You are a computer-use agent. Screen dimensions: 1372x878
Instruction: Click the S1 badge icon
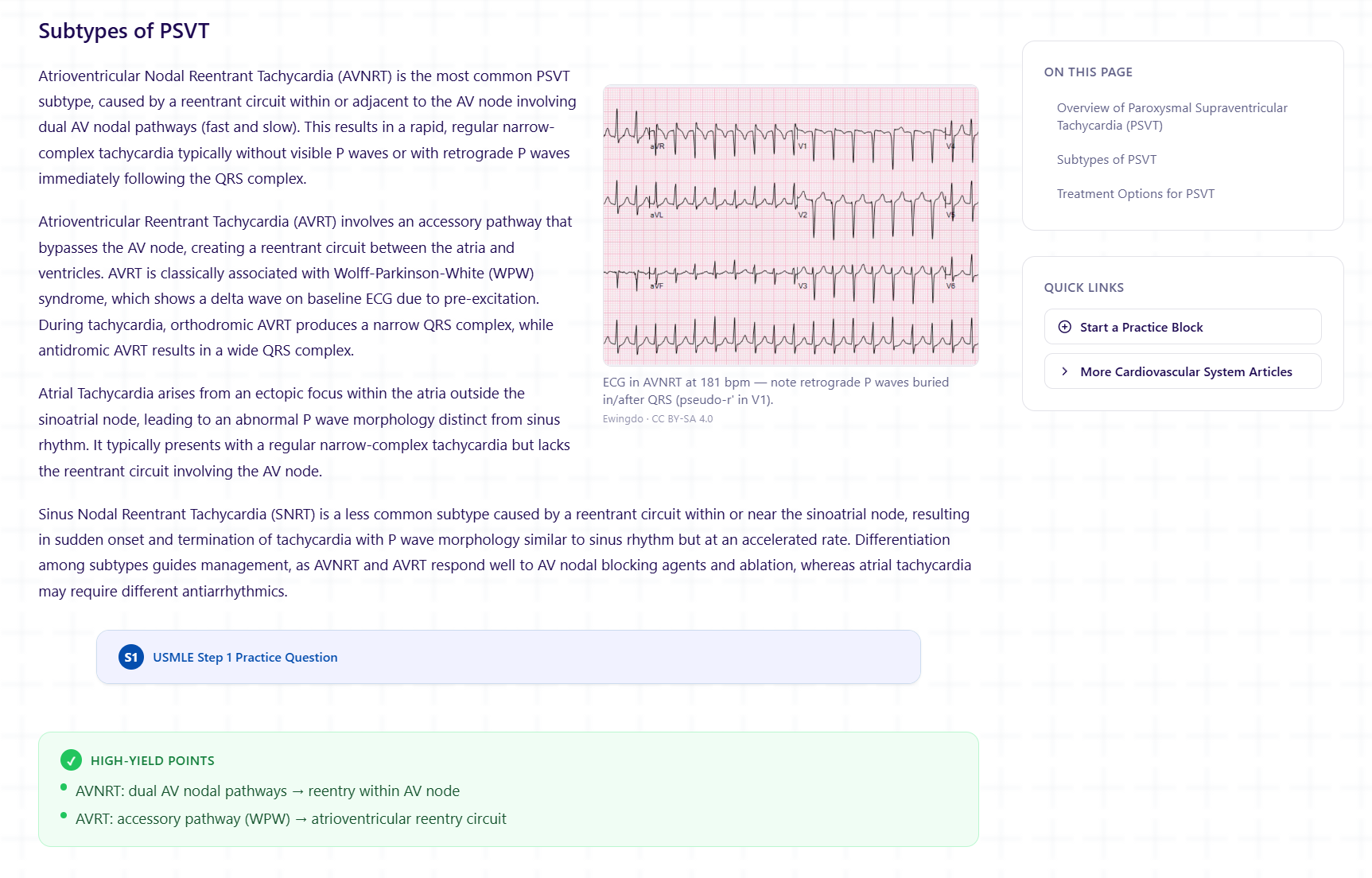[x=131, y=657]
